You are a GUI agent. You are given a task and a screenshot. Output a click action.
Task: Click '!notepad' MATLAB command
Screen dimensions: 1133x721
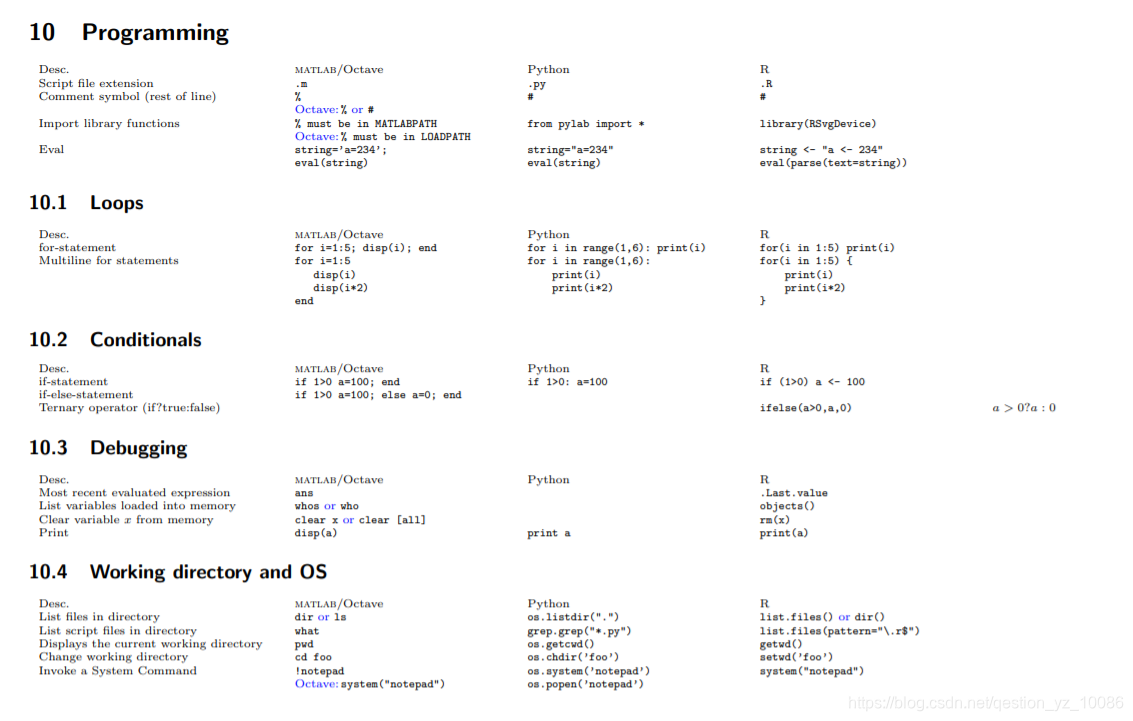[319, 671]
